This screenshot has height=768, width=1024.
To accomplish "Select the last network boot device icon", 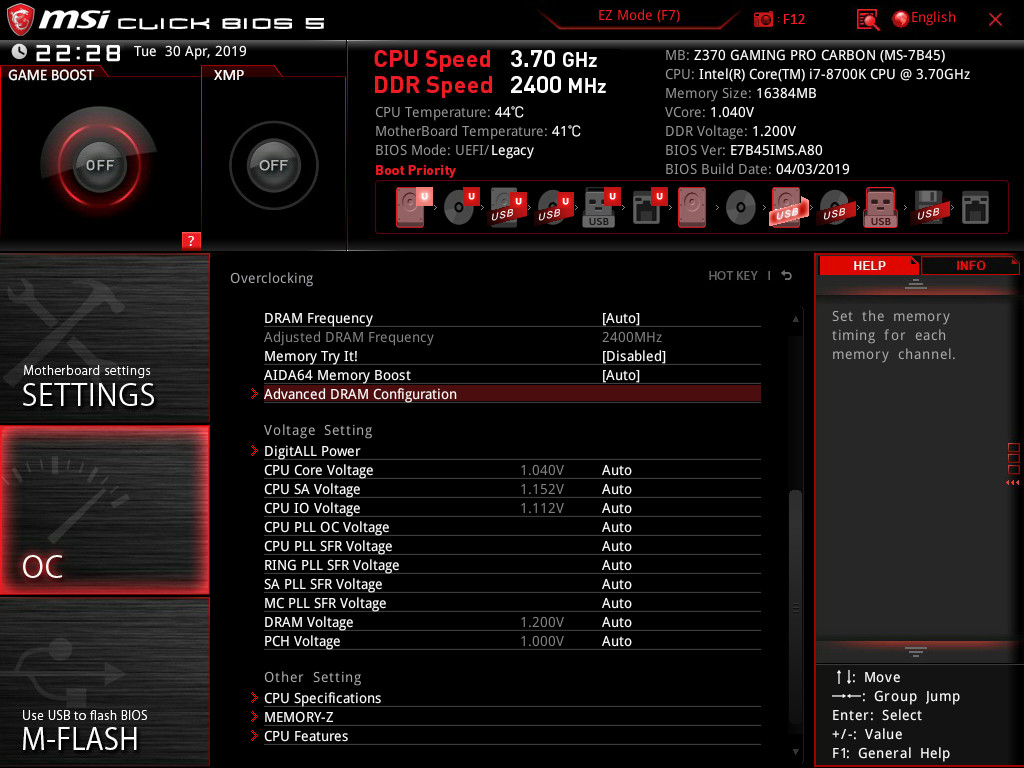I will [975, 208].
